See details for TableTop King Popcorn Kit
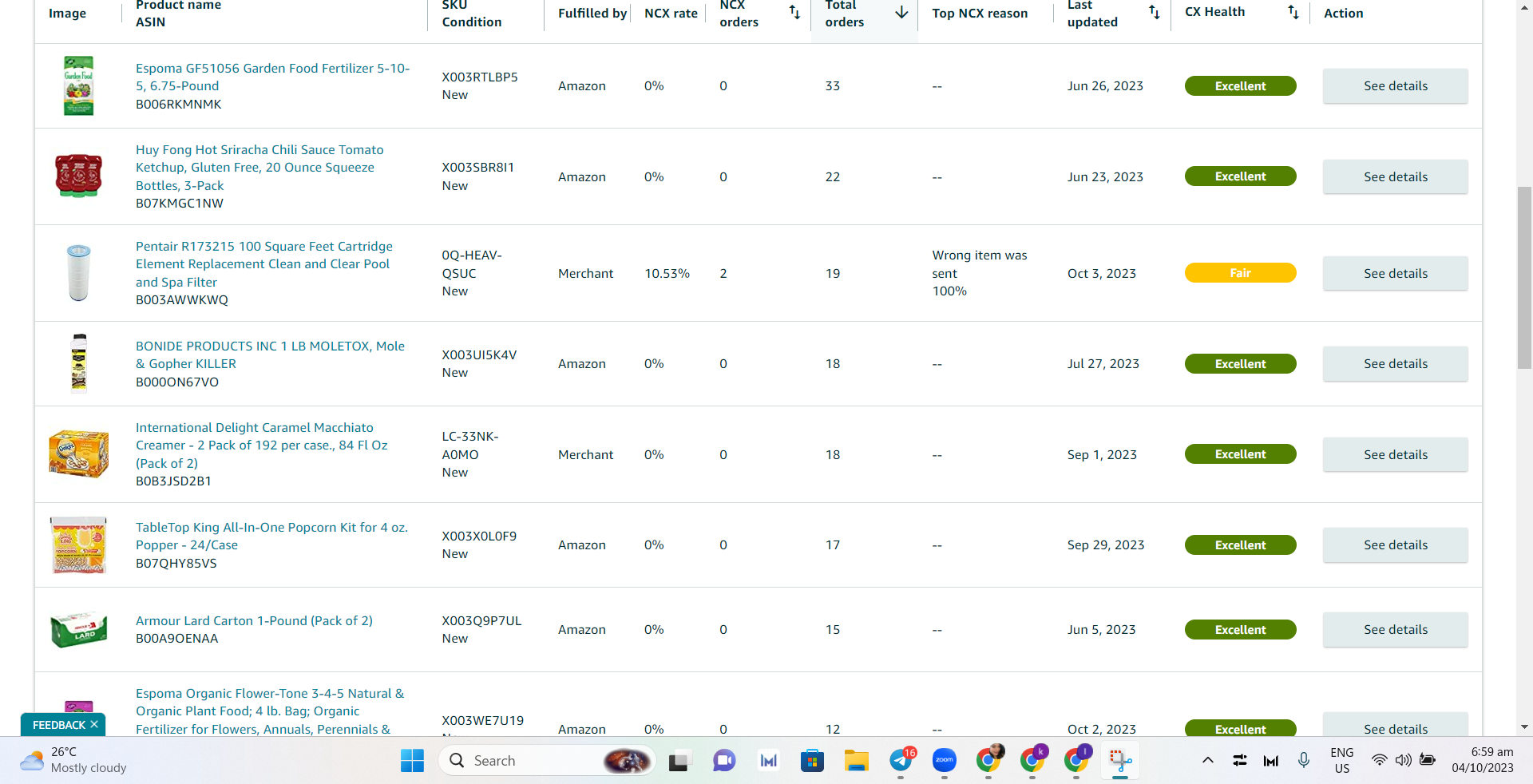 pos(1396,545)
